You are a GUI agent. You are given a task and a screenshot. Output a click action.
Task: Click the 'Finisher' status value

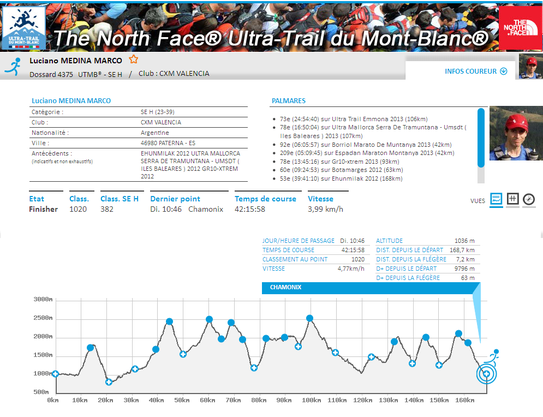(43, 209)
